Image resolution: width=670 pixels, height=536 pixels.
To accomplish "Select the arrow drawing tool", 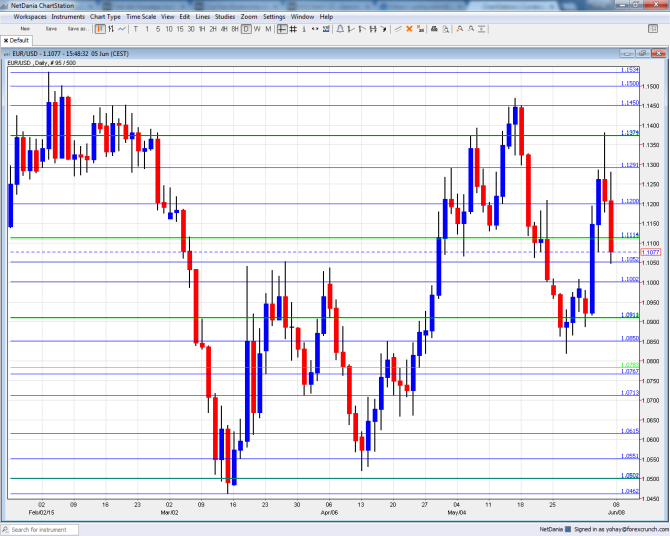I will coord(384,29).
